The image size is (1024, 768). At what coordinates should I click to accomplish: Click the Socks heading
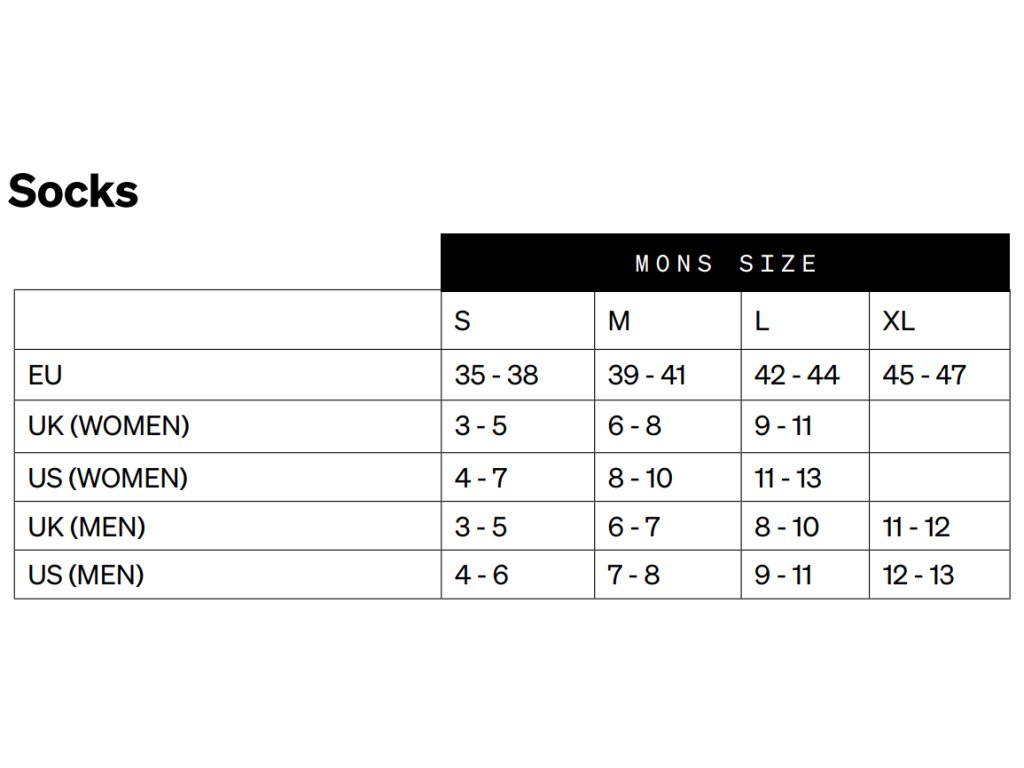coord(73,191)
